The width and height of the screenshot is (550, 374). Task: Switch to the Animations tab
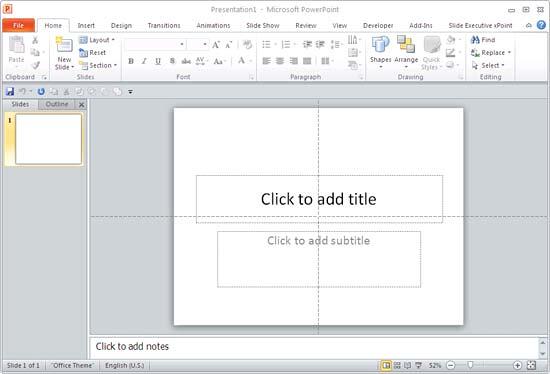point(213,26)
